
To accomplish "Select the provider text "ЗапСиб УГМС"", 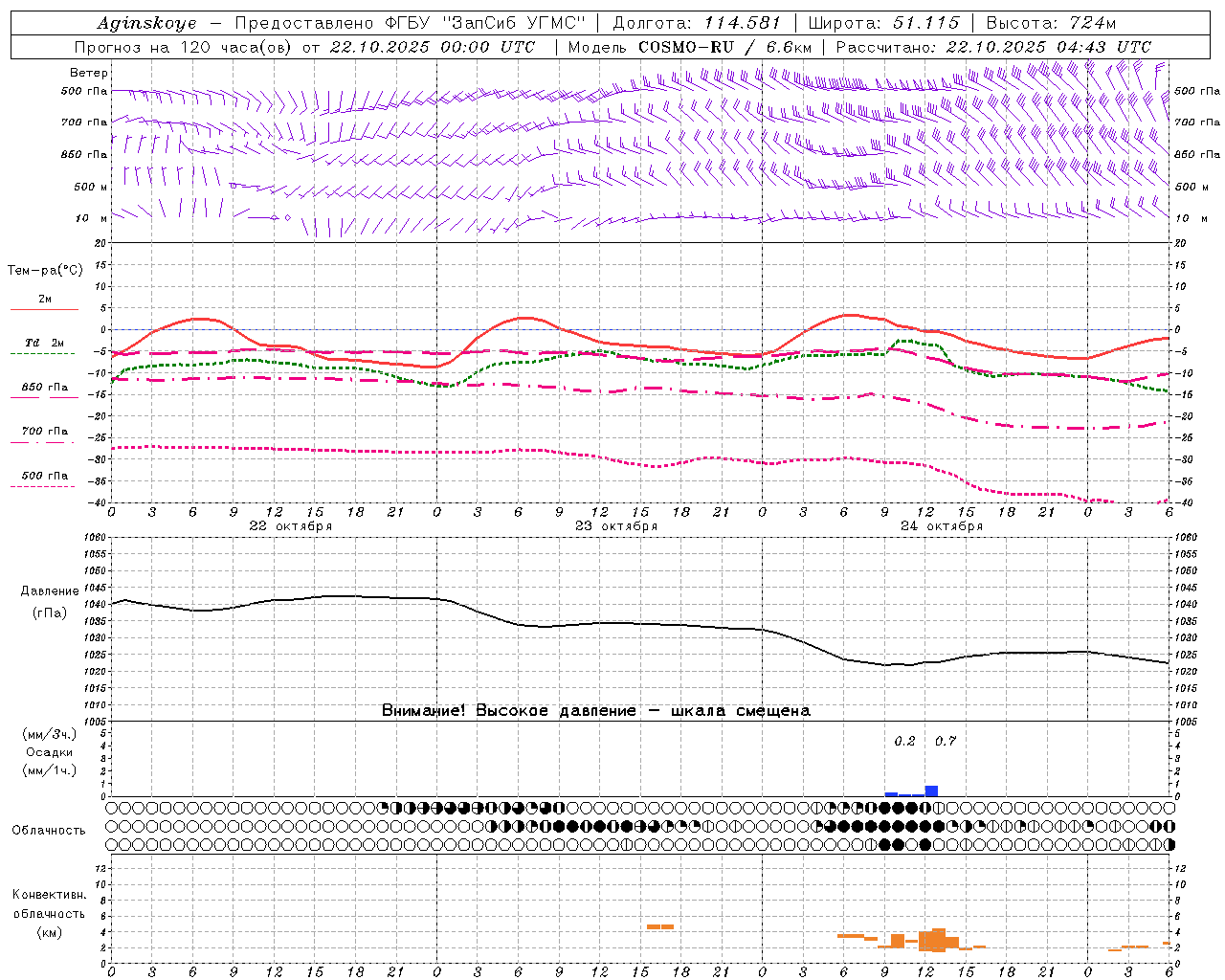I will [513, 23].
